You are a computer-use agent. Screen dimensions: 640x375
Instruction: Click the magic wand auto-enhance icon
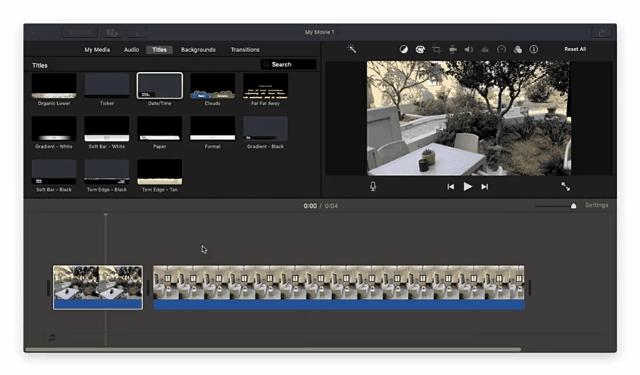352,49
